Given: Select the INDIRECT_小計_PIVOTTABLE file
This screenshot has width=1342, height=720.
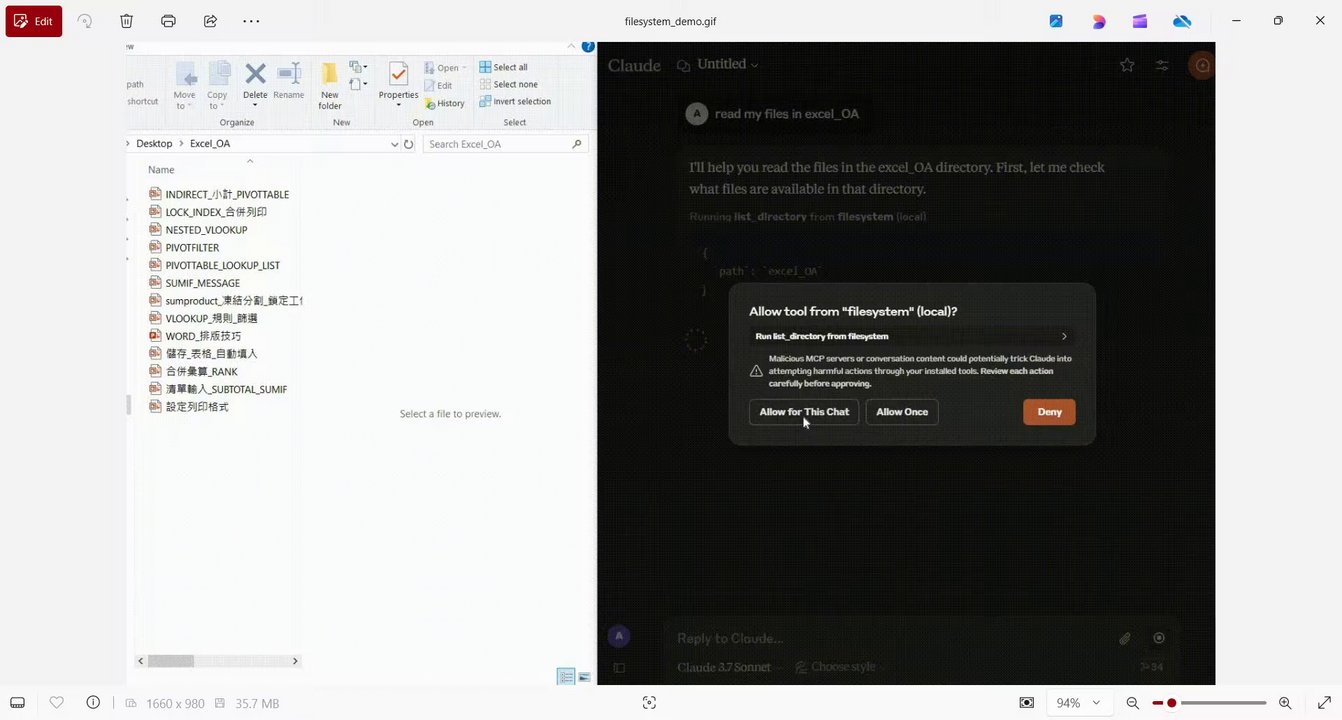Looking at the screenshot, I should point(220,194).
